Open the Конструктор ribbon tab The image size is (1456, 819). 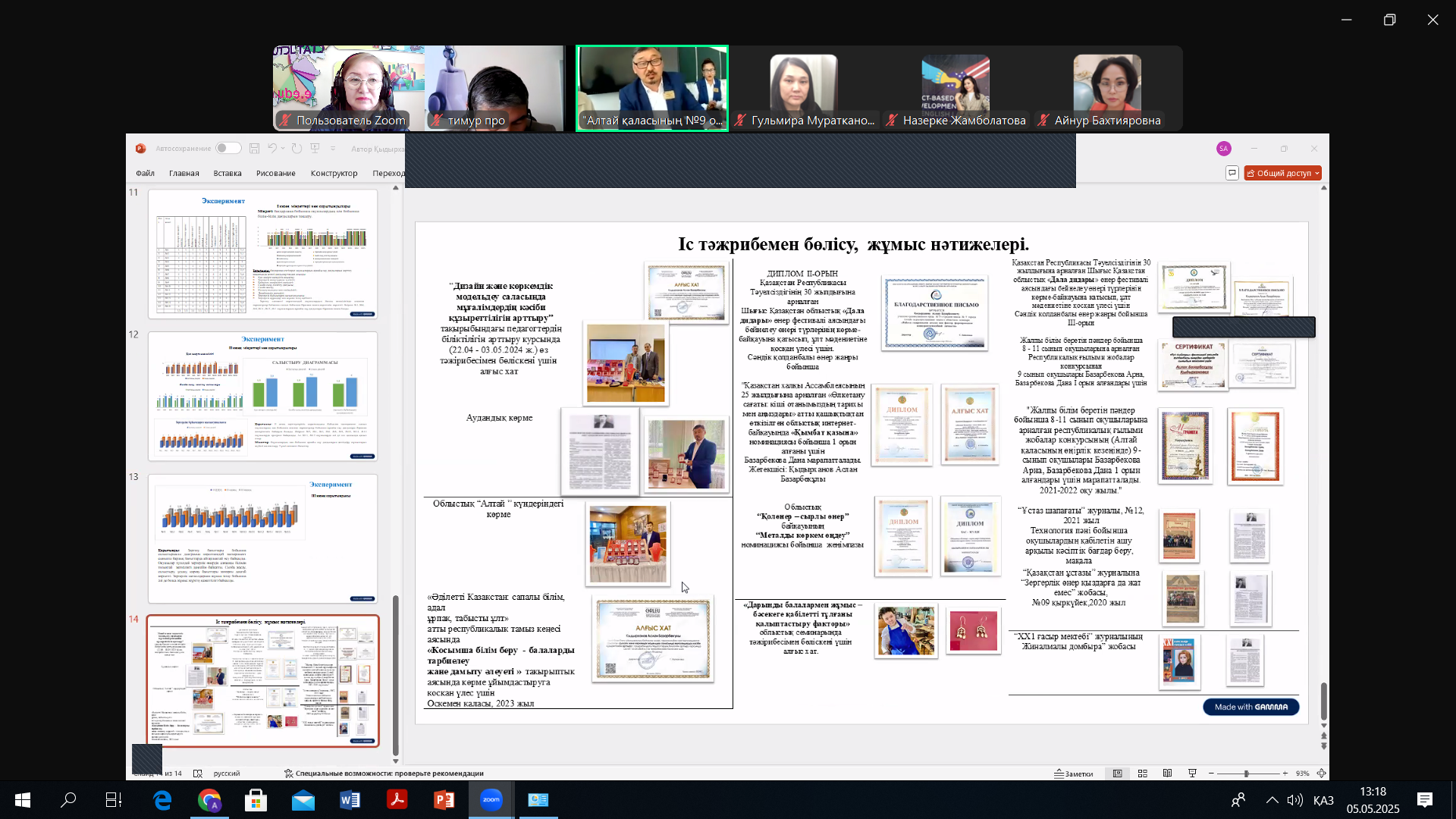tap(334, 173)
